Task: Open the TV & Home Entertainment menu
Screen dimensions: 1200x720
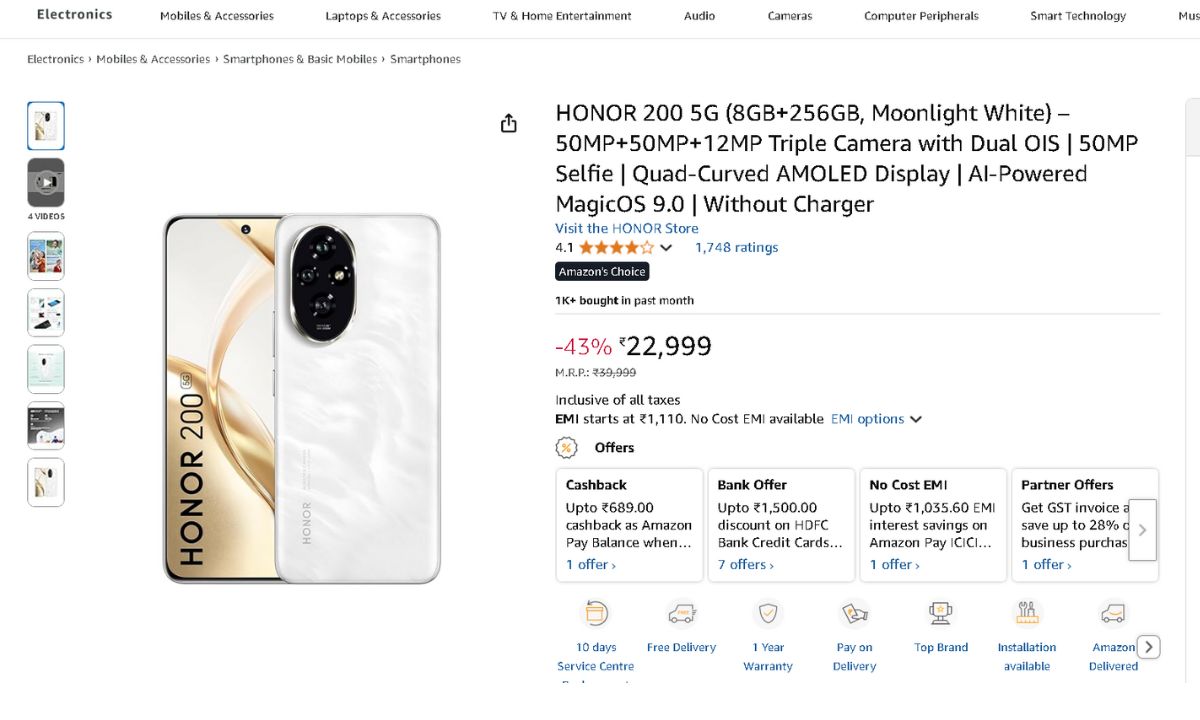Action: pyautogui.click(x=562, y=16)
